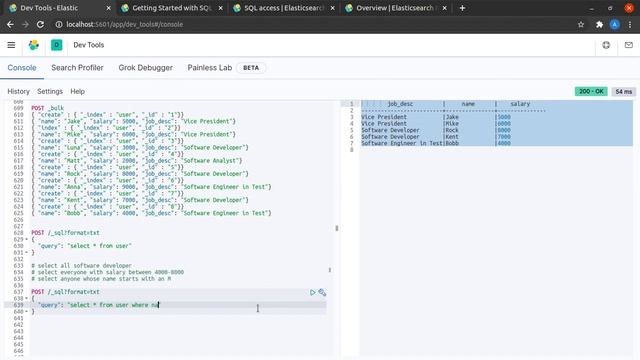Click the Dev Tools breadcrumb
This screenshot has width=640, height=360.
89,45
